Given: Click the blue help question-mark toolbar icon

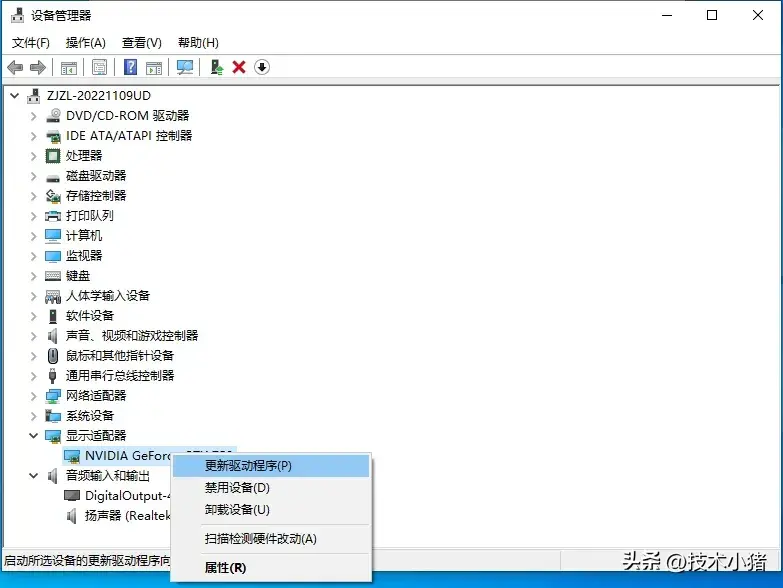Looking at the screenshot, I should (130, 67).
